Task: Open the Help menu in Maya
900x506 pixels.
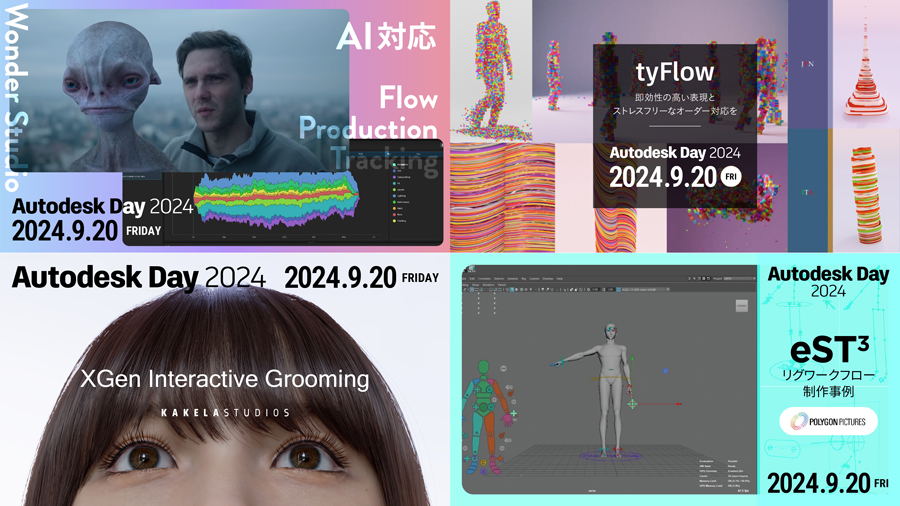Action: [x=560, y=279]
